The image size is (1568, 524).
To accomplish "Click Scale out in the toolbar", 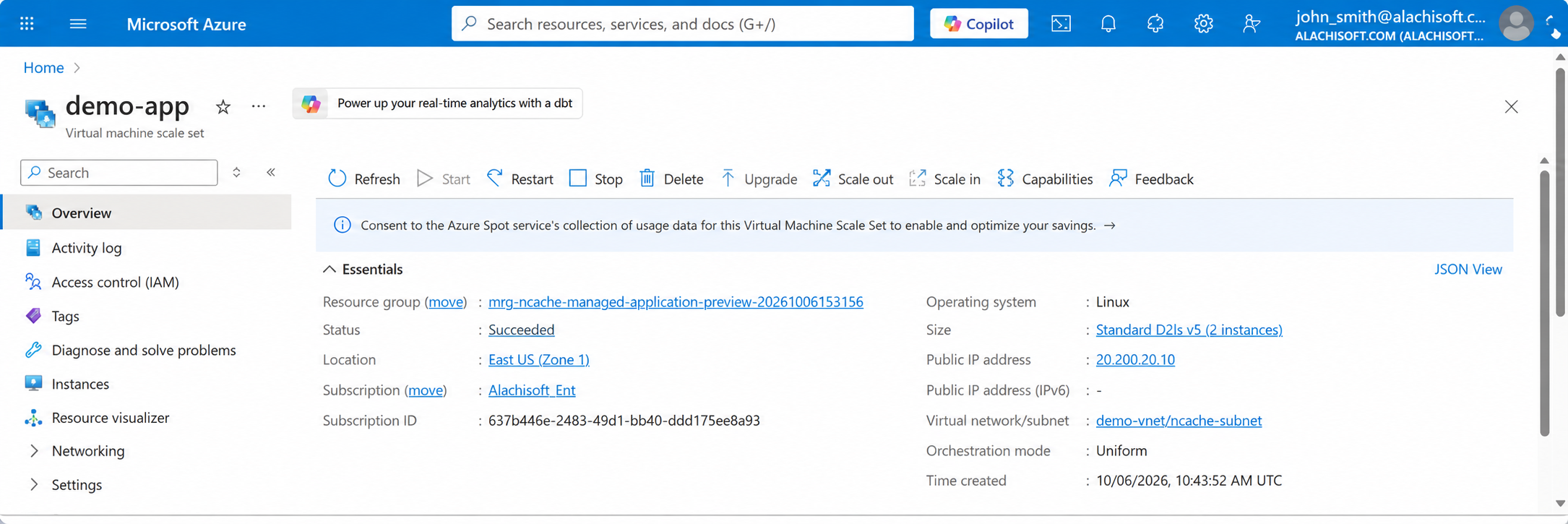I will (x=853, y=179).
